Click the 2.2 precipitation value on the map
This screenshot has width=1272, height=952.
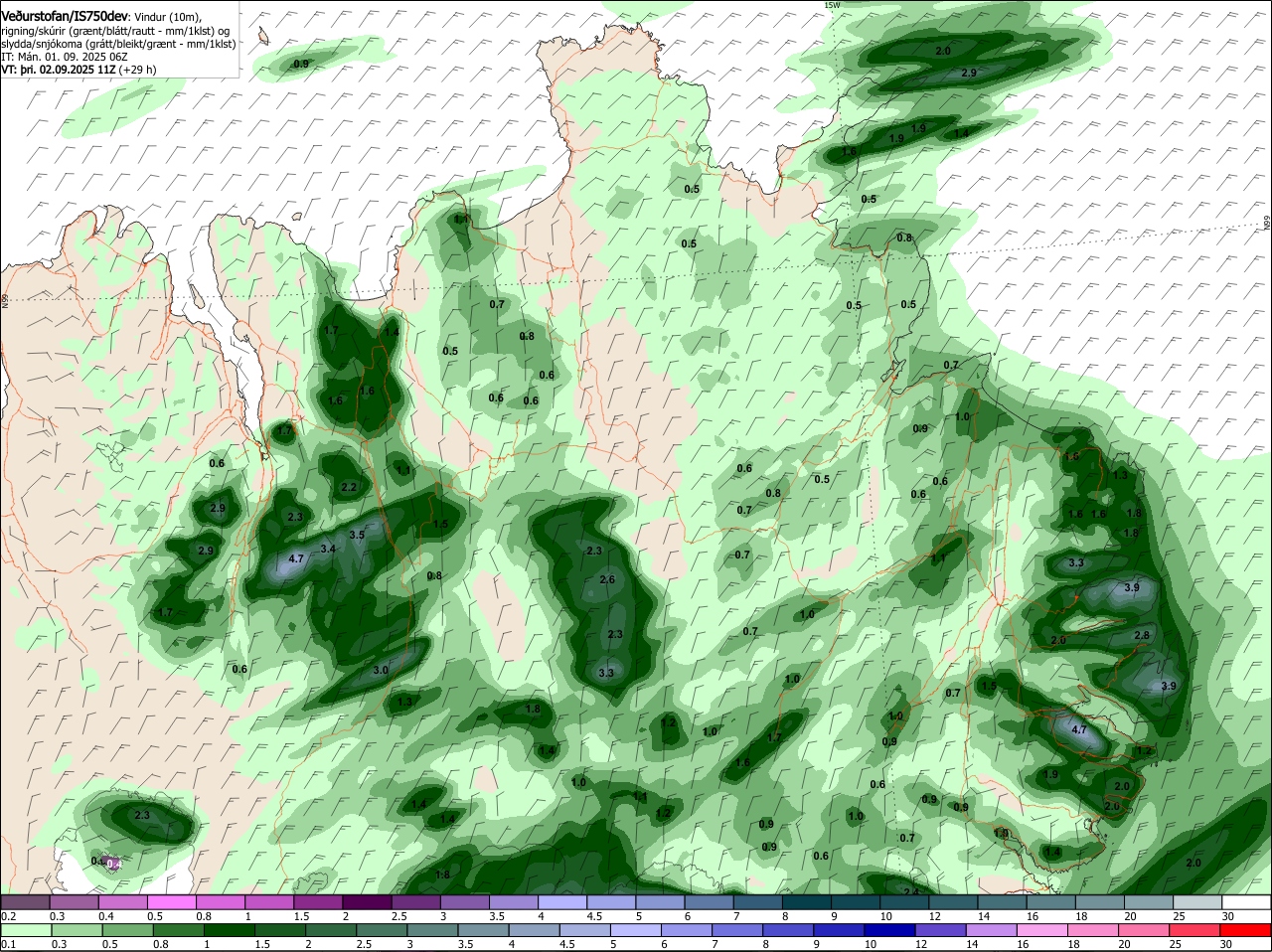point(349,487)
